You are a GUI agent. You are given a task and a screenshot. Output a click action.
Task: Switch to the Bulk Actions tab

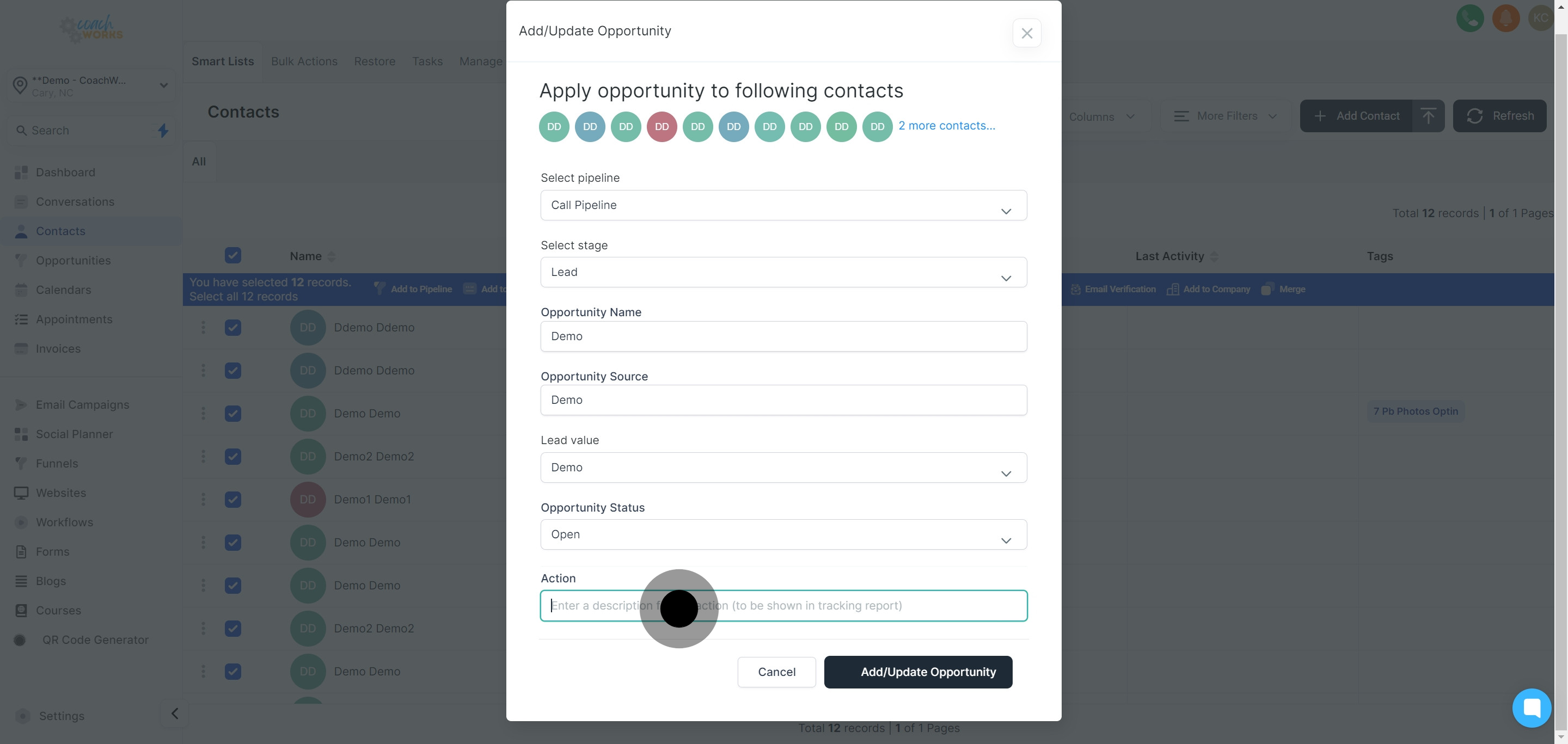tap(304, 62)
